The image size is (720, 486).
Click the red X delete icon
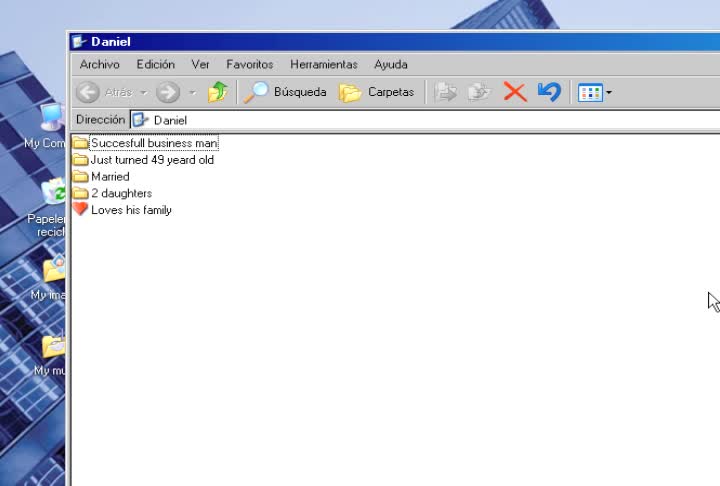[x=515, y=92]
